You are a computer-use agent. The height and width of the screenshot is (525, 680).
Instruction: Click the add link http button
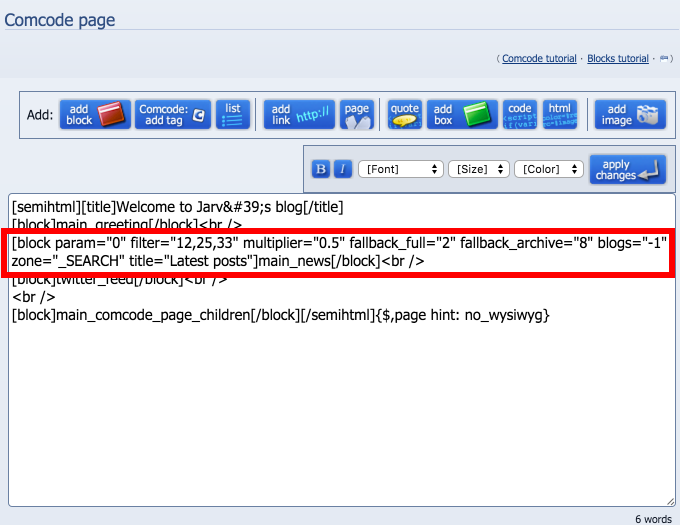tap(299, 114)
